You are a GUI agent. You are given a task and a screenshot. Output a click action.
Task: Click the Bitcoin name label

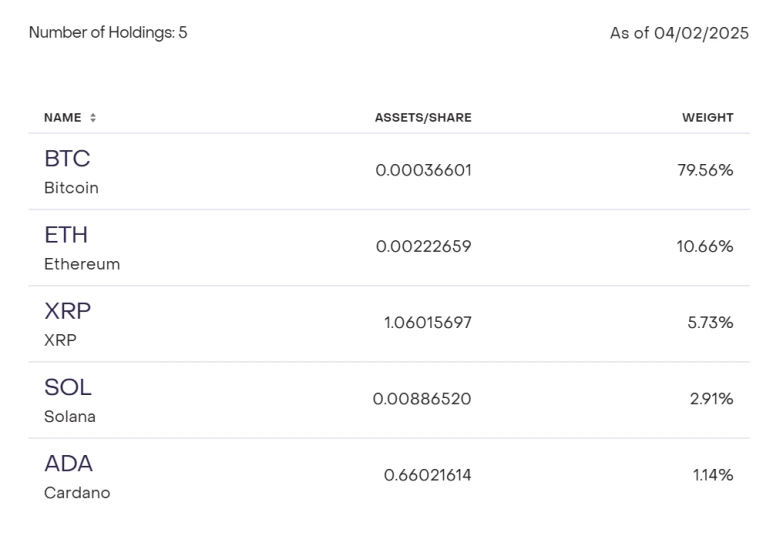pos(71,188)
